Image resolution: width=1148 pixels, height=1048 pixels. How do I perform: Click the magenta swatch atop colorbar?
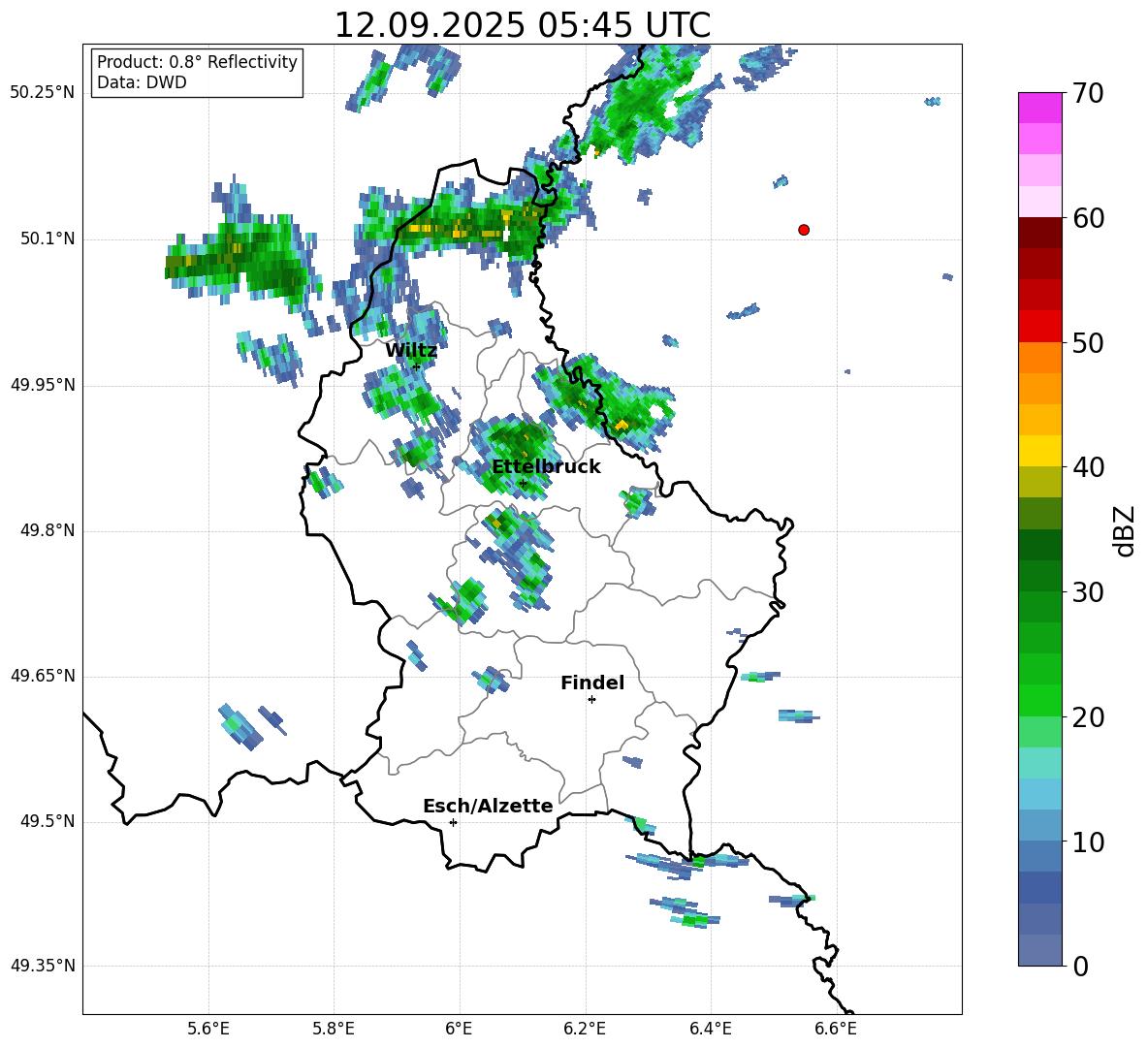tap(1039, 108)
